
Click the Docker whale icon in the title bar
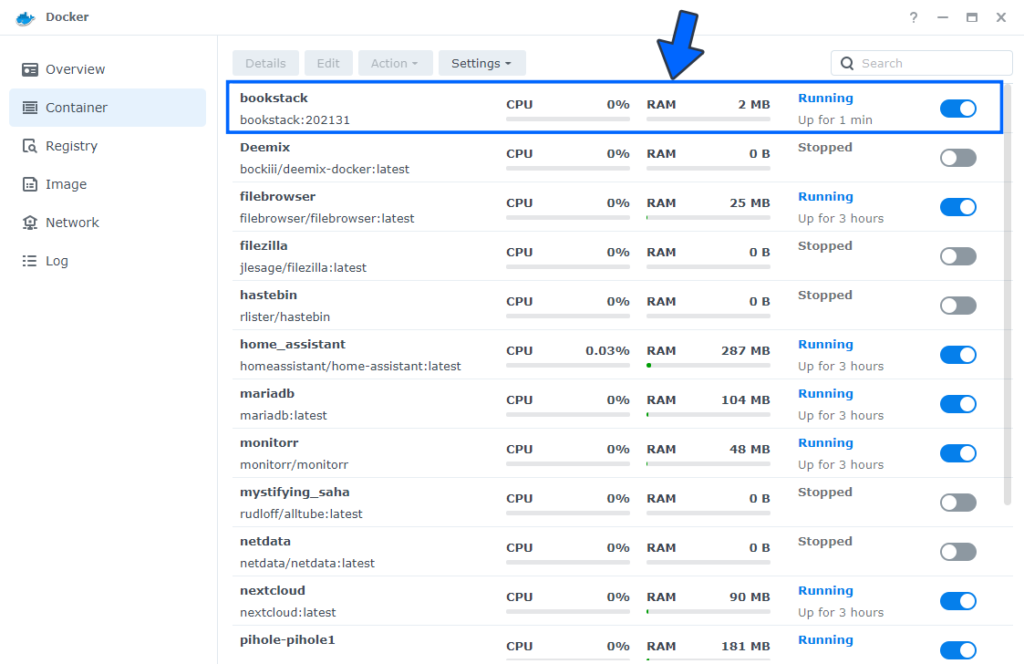(x=24, y=16)
